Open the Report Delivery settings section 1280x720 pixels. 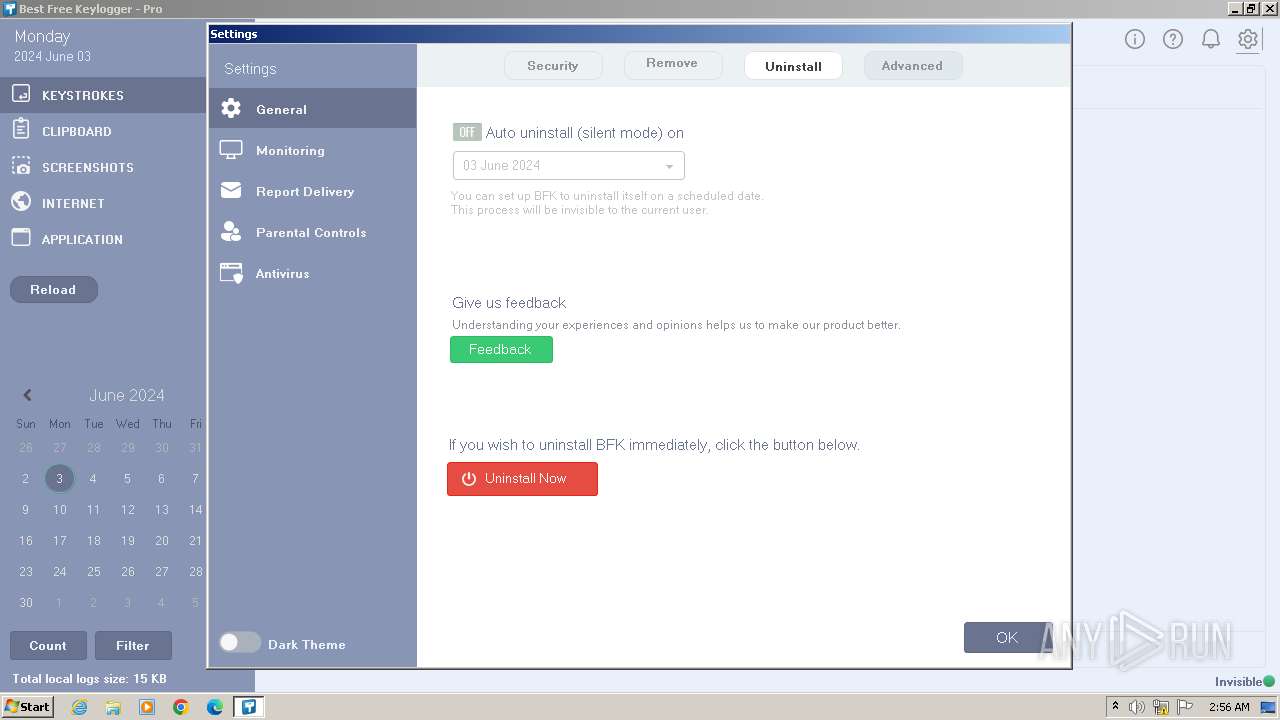pyautogui.click(x=312, y=191)
